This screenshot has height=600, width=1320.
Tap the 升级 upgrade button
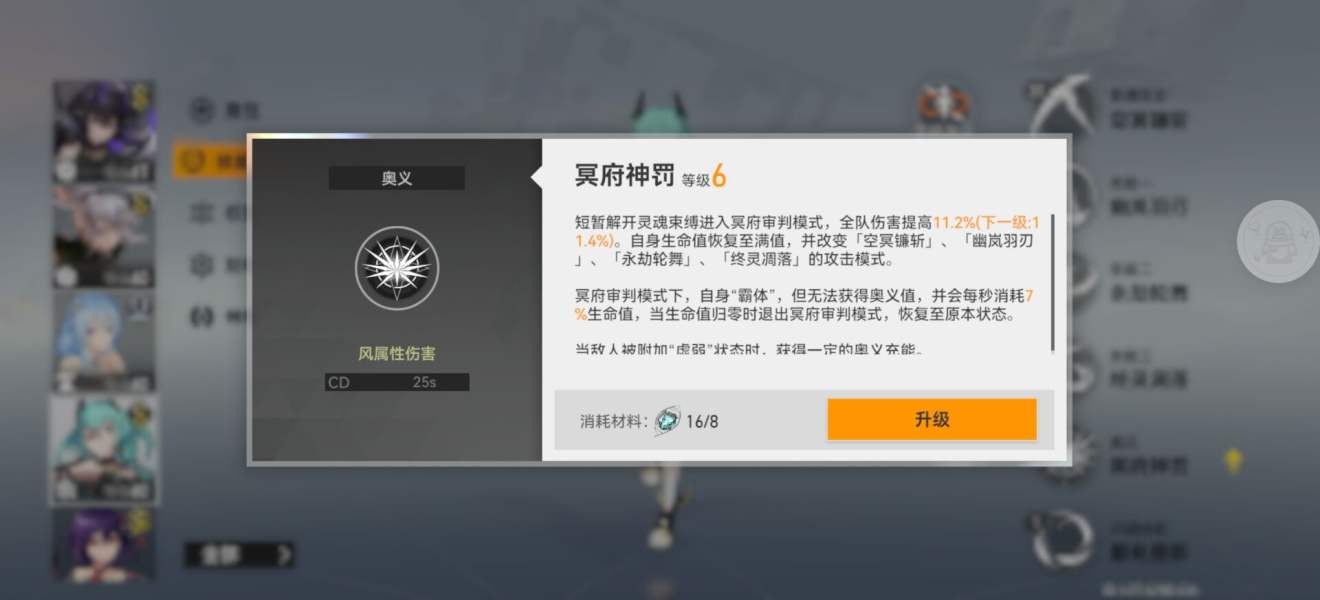(x=931, y=420)
